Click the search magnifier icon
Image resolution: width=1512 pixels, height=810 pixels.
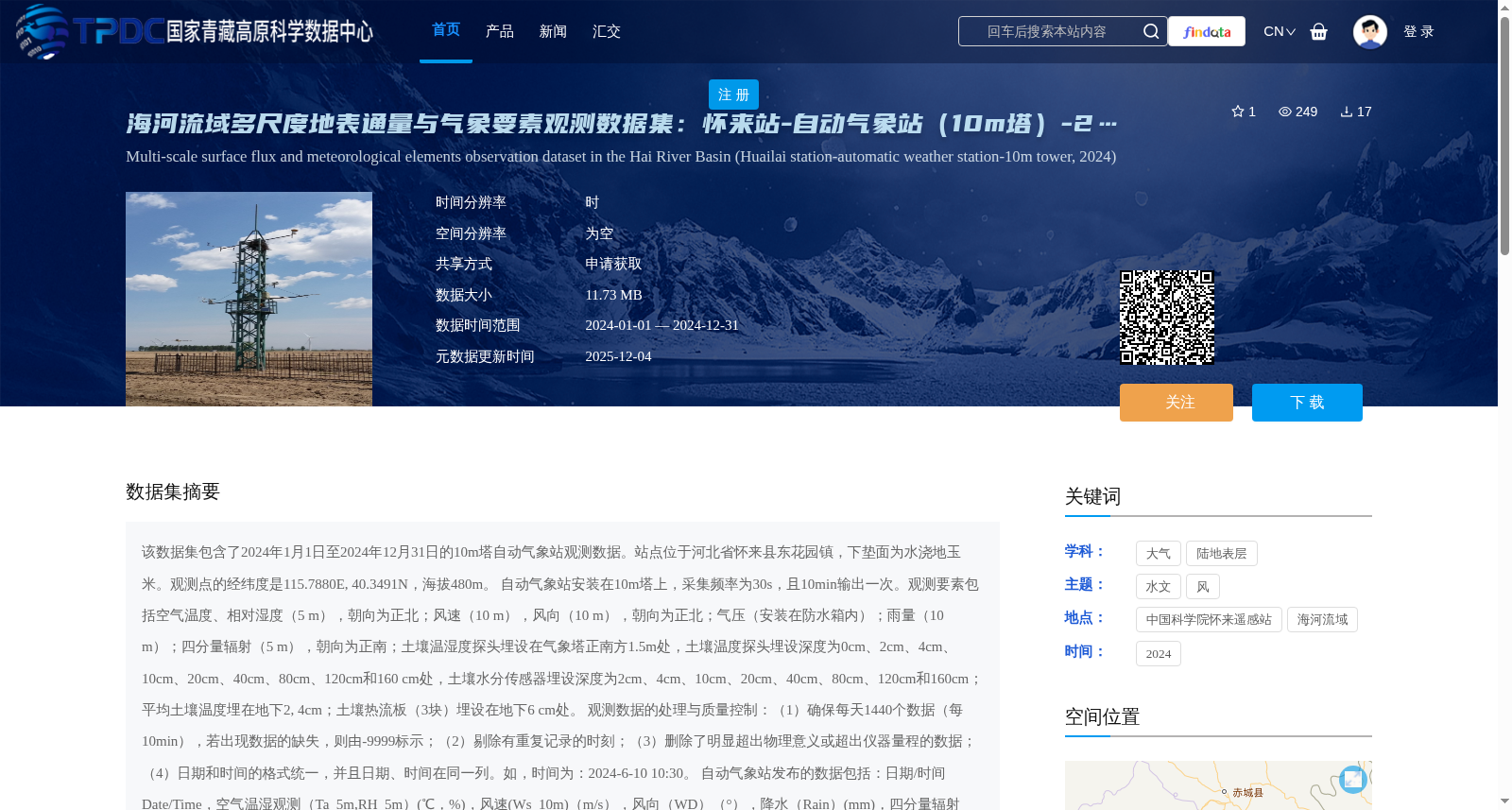click(x=1150, y=31)
